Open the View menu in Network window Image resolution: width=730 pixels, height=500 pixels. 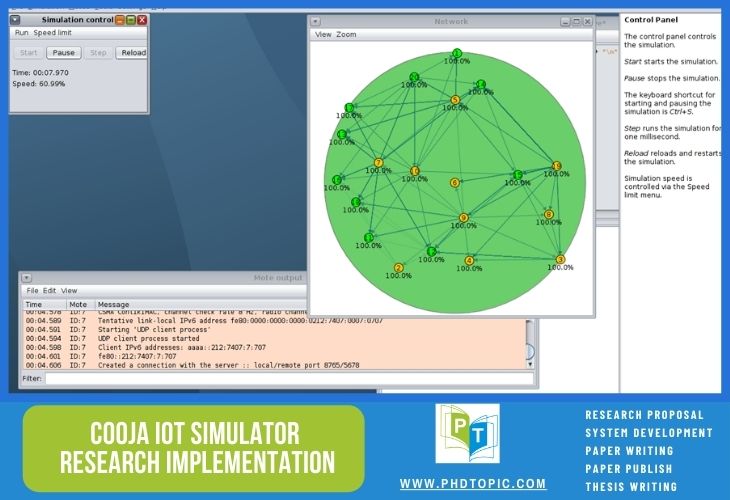click(x=323, y=34)
